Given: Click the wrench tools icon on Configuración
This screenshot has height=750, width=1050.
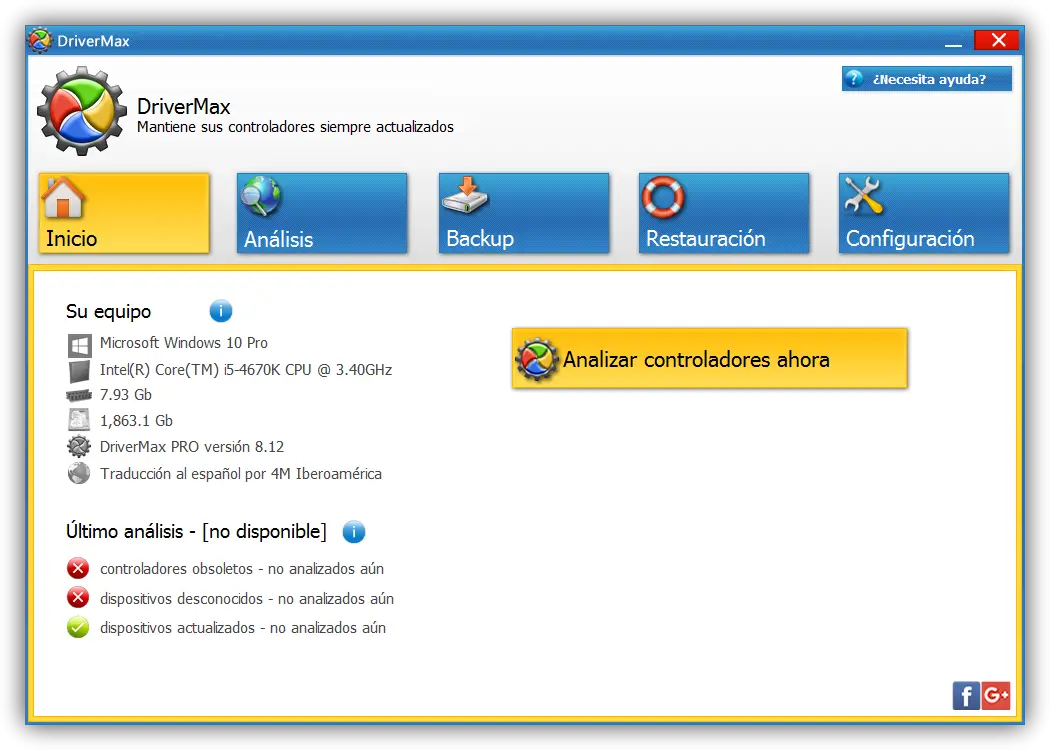Looking at the screenshot, I should pyautogui.click(x=863, y=196).
